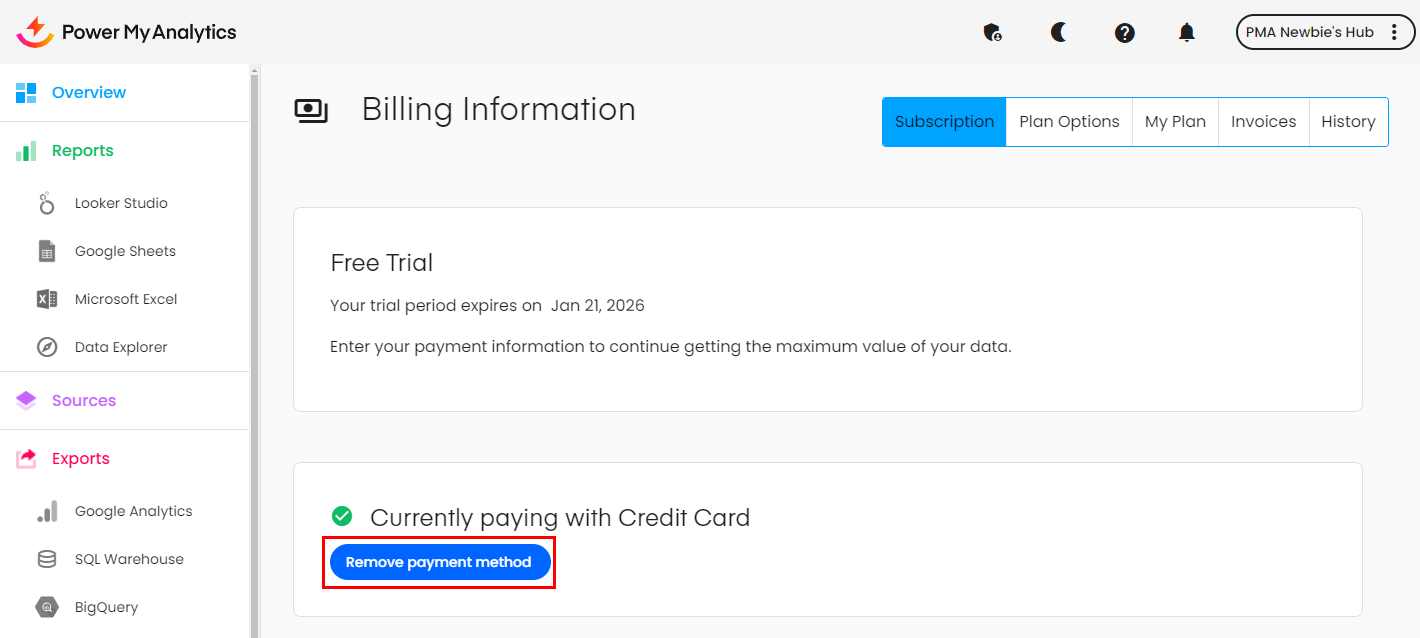
Task: Click the Microsoft Excel icon
Action: (x=47, y=299)
